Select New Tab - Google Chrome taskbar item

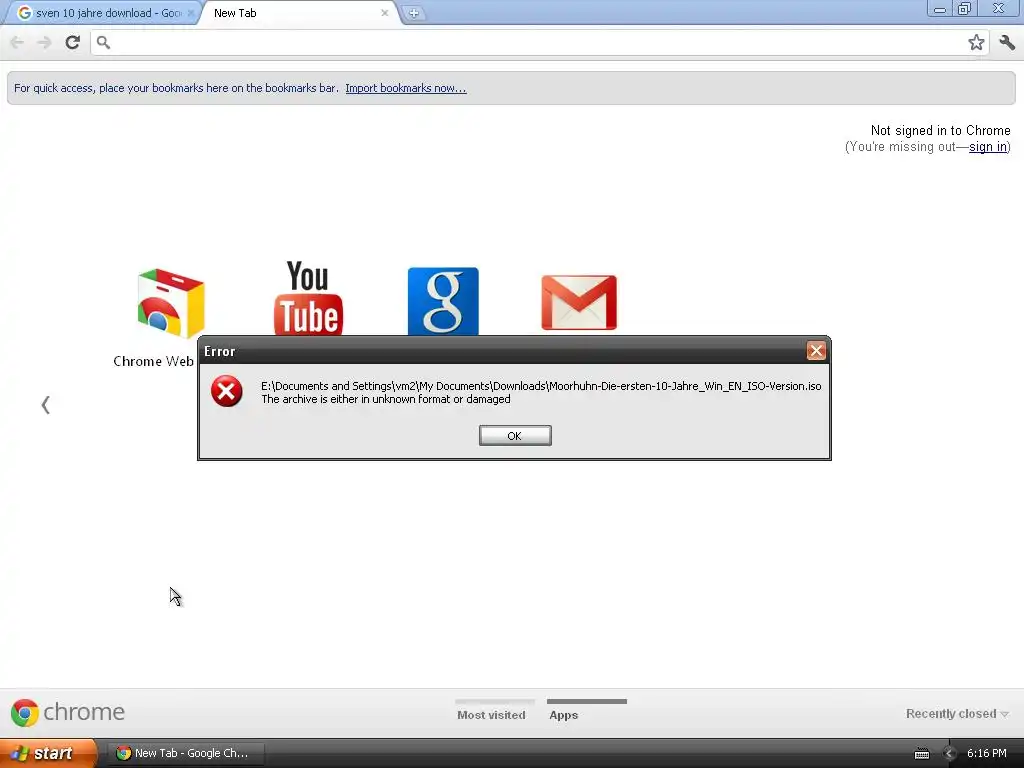tap(184, 753)
